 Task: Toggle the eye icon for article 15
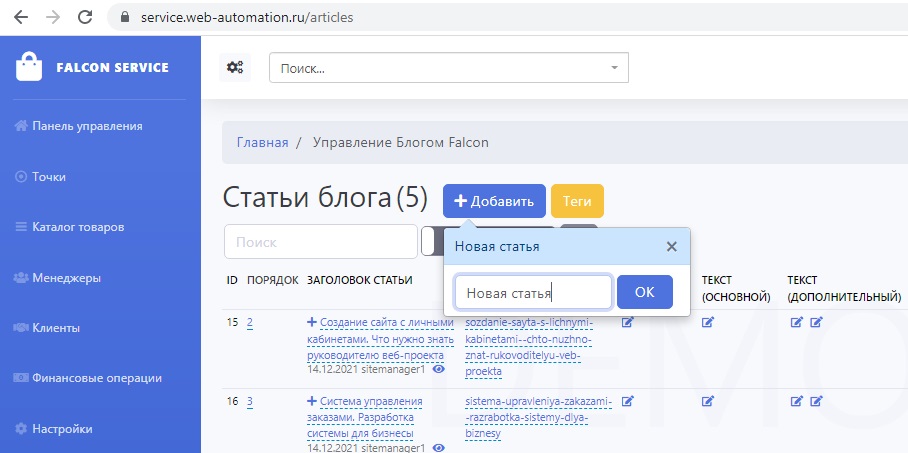click(438, 369)
